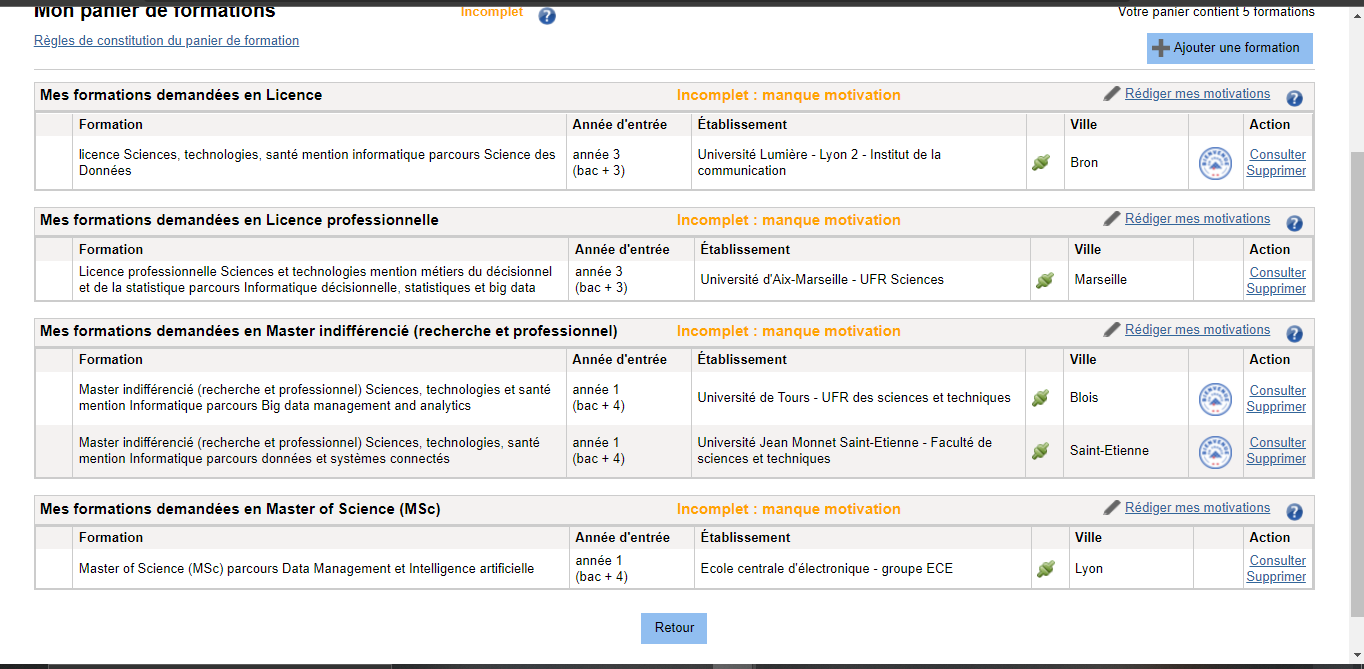The image size is (1364, 669).
Task: Consulter the Université de Tours master
Action: click(x=1277, y=391)
